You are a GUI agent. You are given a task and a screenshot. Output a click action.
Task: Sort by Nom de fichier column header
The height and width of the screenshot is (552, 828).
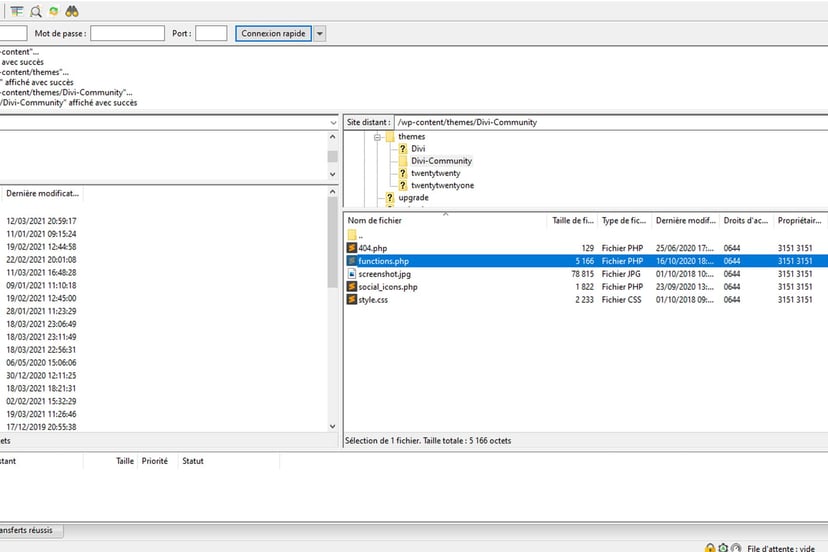[372, 220]
